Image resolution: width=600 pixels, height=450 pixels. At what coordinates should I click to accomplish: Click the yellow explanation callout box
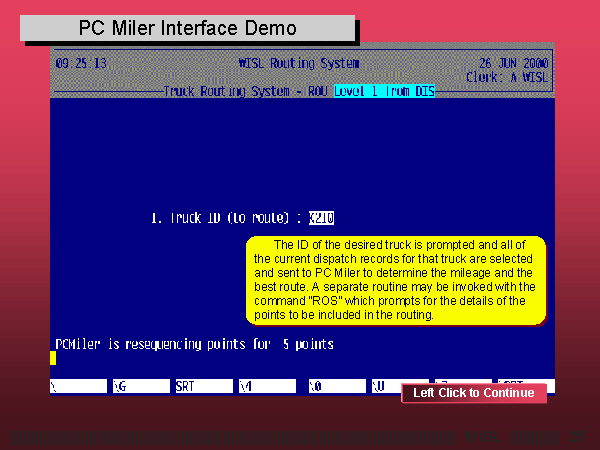coord(396,280)
